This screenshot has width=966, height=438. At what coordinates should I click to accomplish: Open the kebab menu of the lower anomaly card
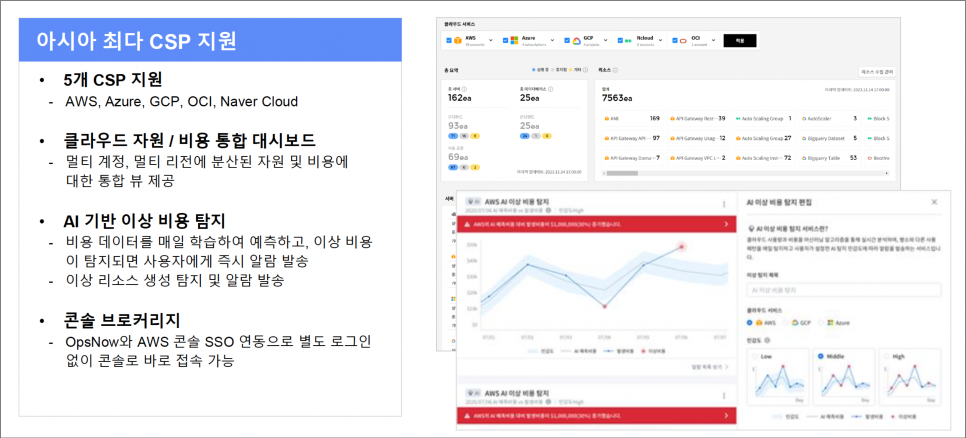724,395
